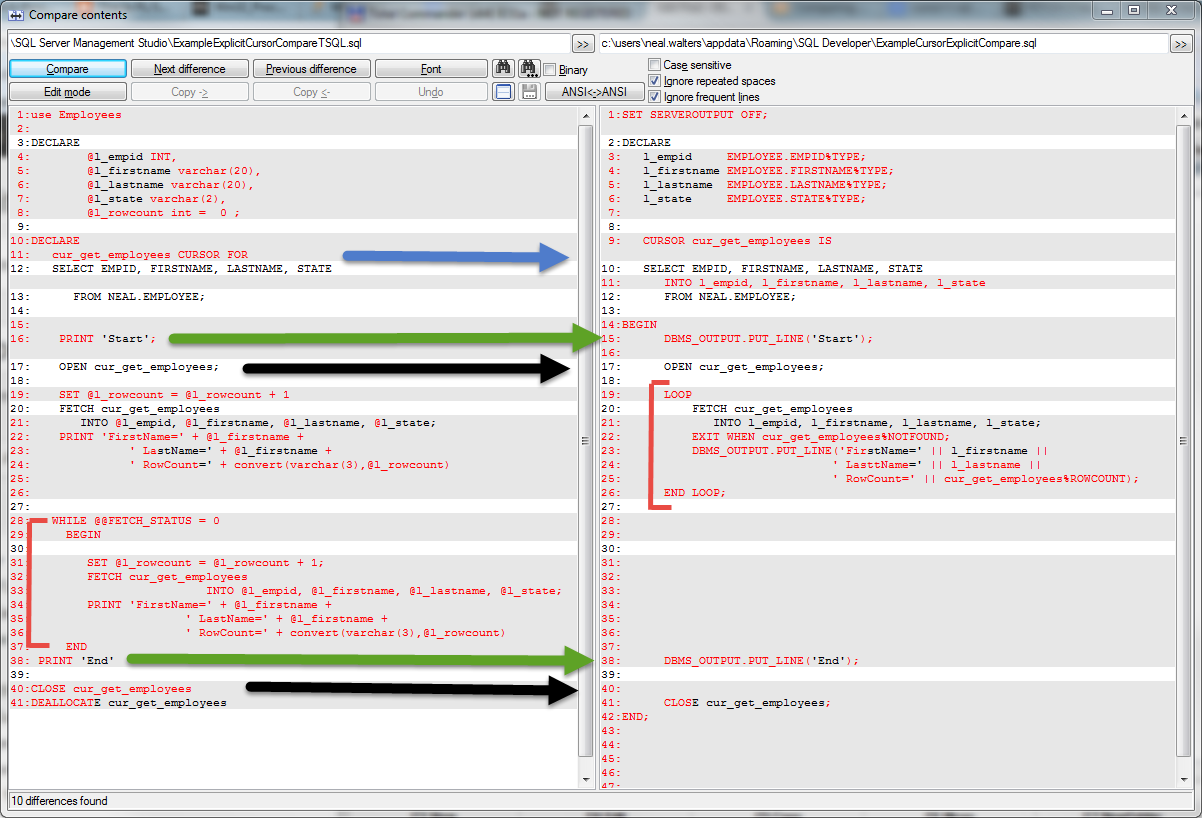Viewport: 1202px width, 818px height.
Task: Disable the Ignore repeated spaces checkbox
Action: 655,81
